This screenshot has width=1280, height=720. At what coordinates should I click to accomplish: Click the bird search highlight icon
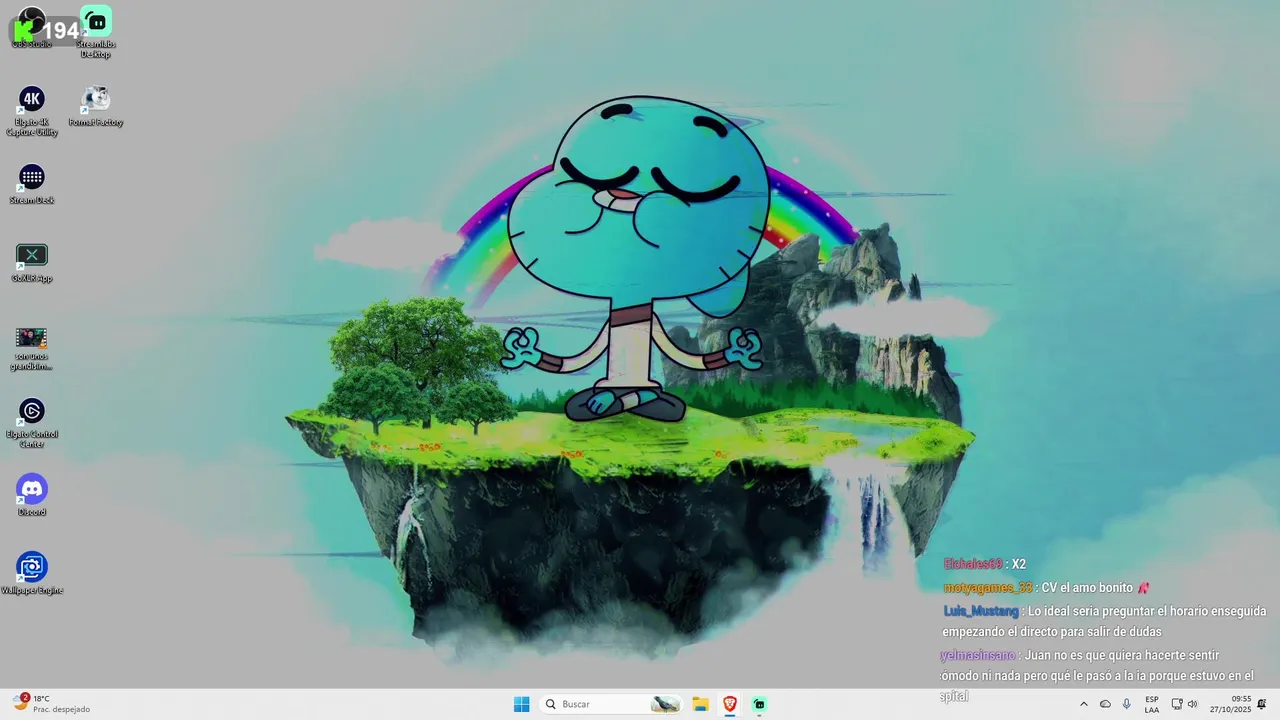pyautogui.click(x=665, y=704)
